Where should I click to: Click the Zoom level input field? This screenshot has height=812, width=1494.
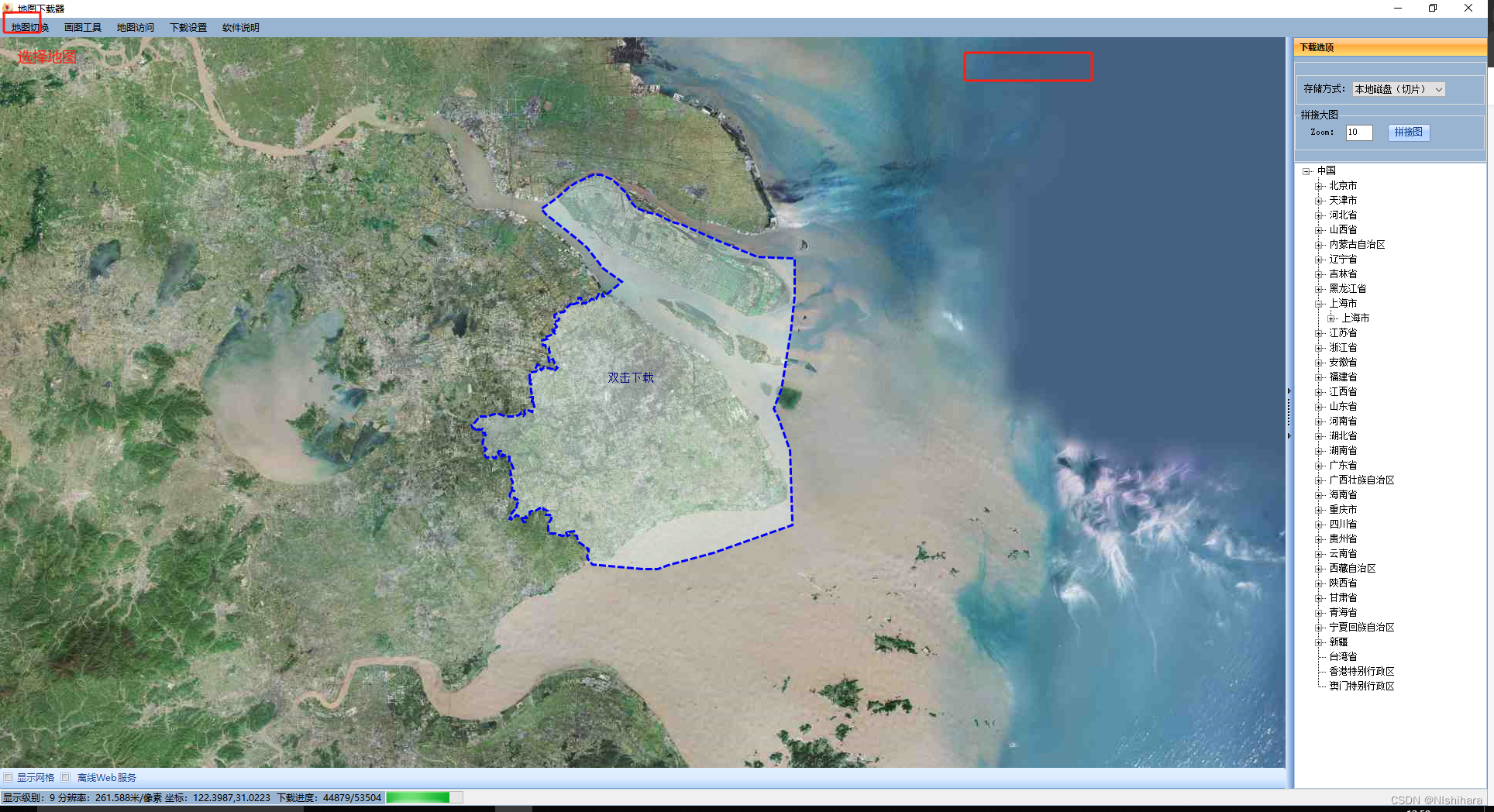click(x=1359, y=132)
